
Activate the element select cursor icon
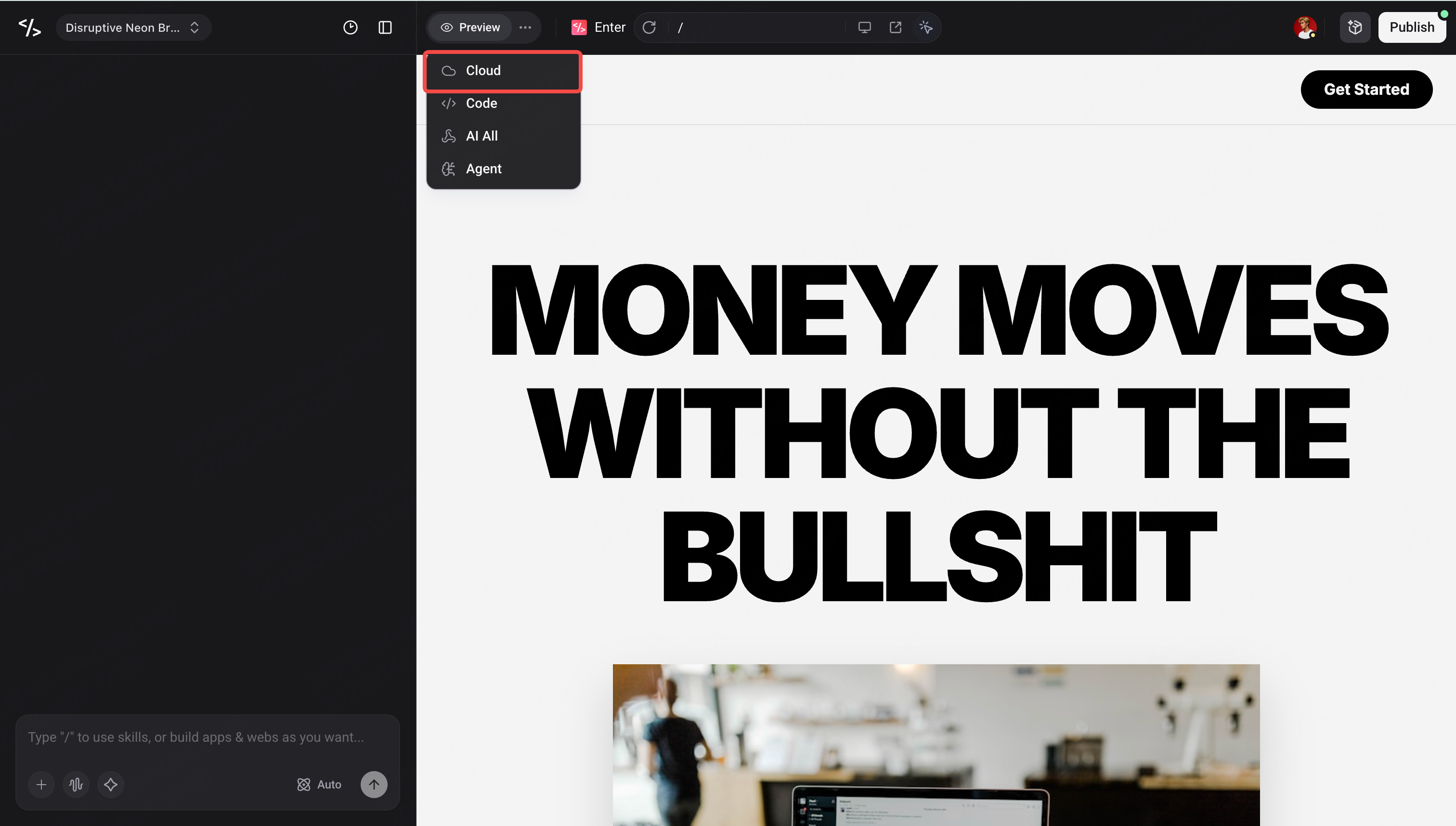(926, 27)
